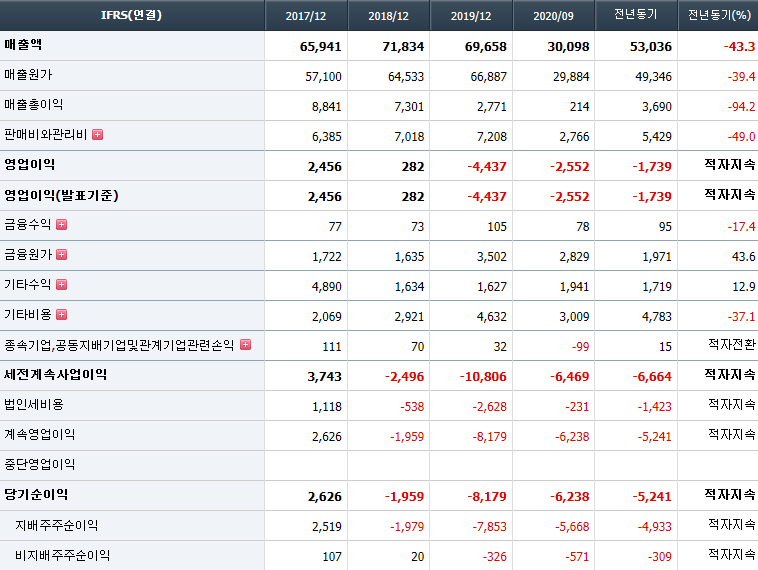
Task: Click 적자전환 label in 관계기업관련손익 row
Action: click(732, 344)
